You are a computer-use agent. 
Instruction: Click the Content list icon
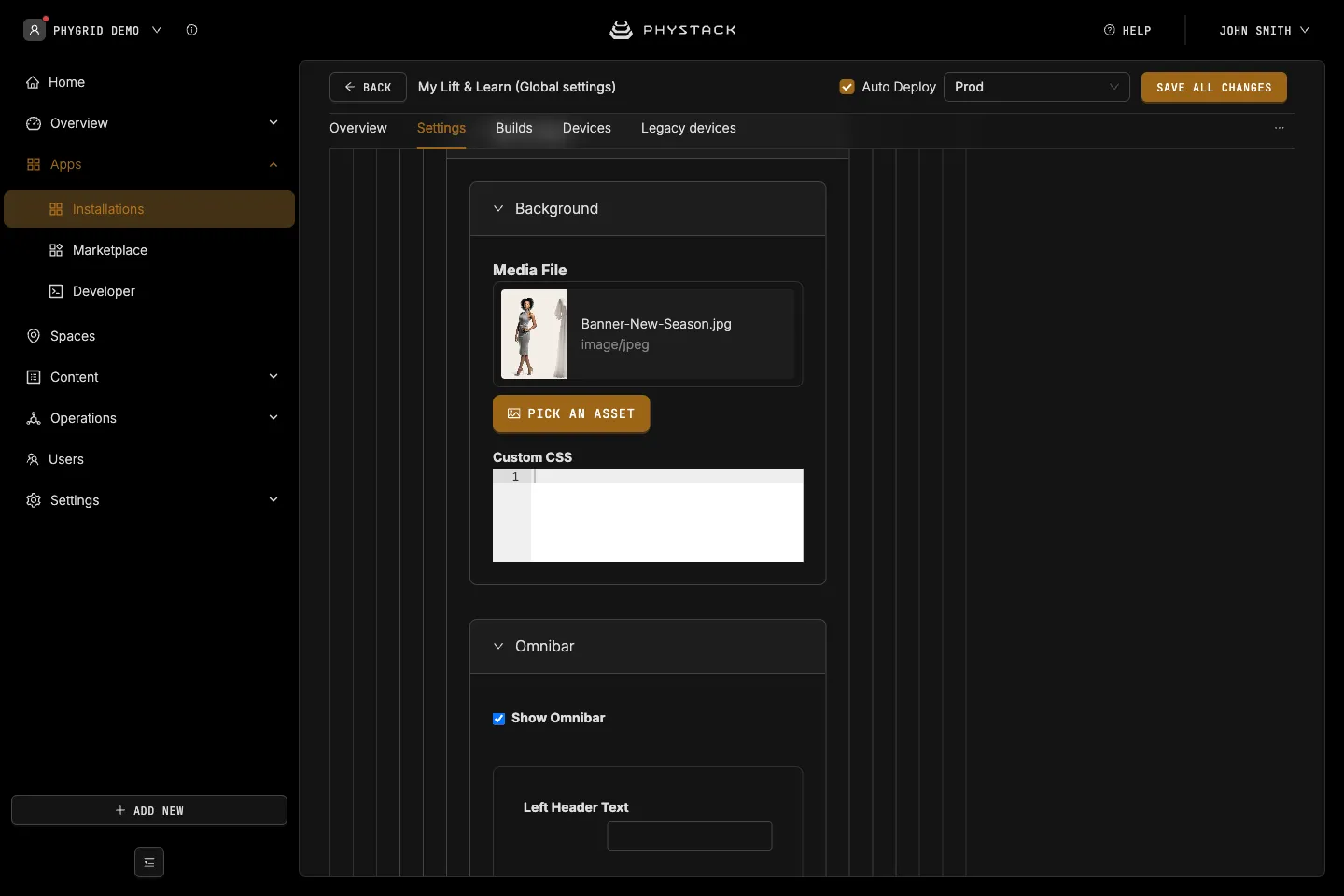(x=34, y=377)
